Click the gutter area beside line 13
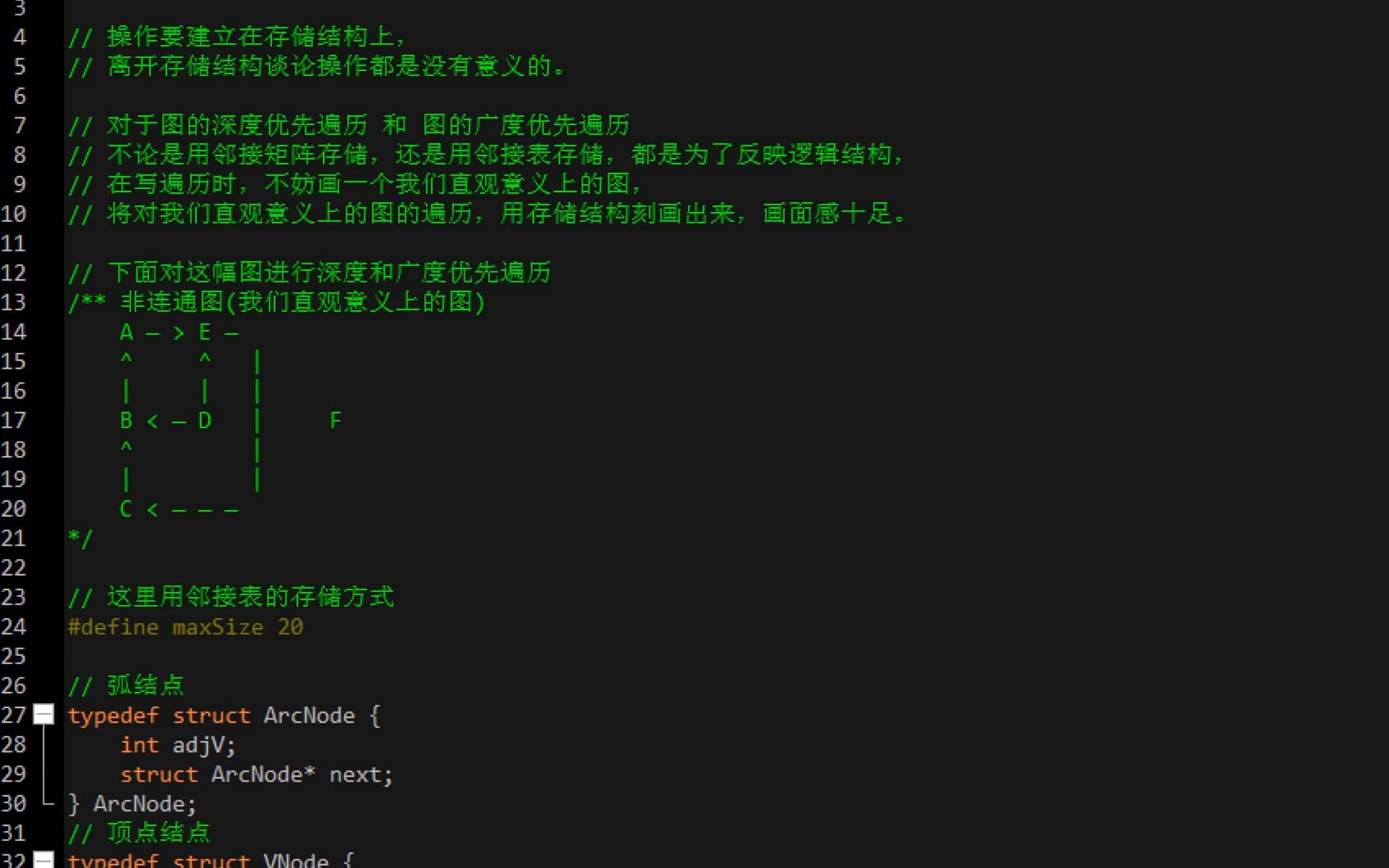Screen dimensions: 1389x868 [45, 302]
